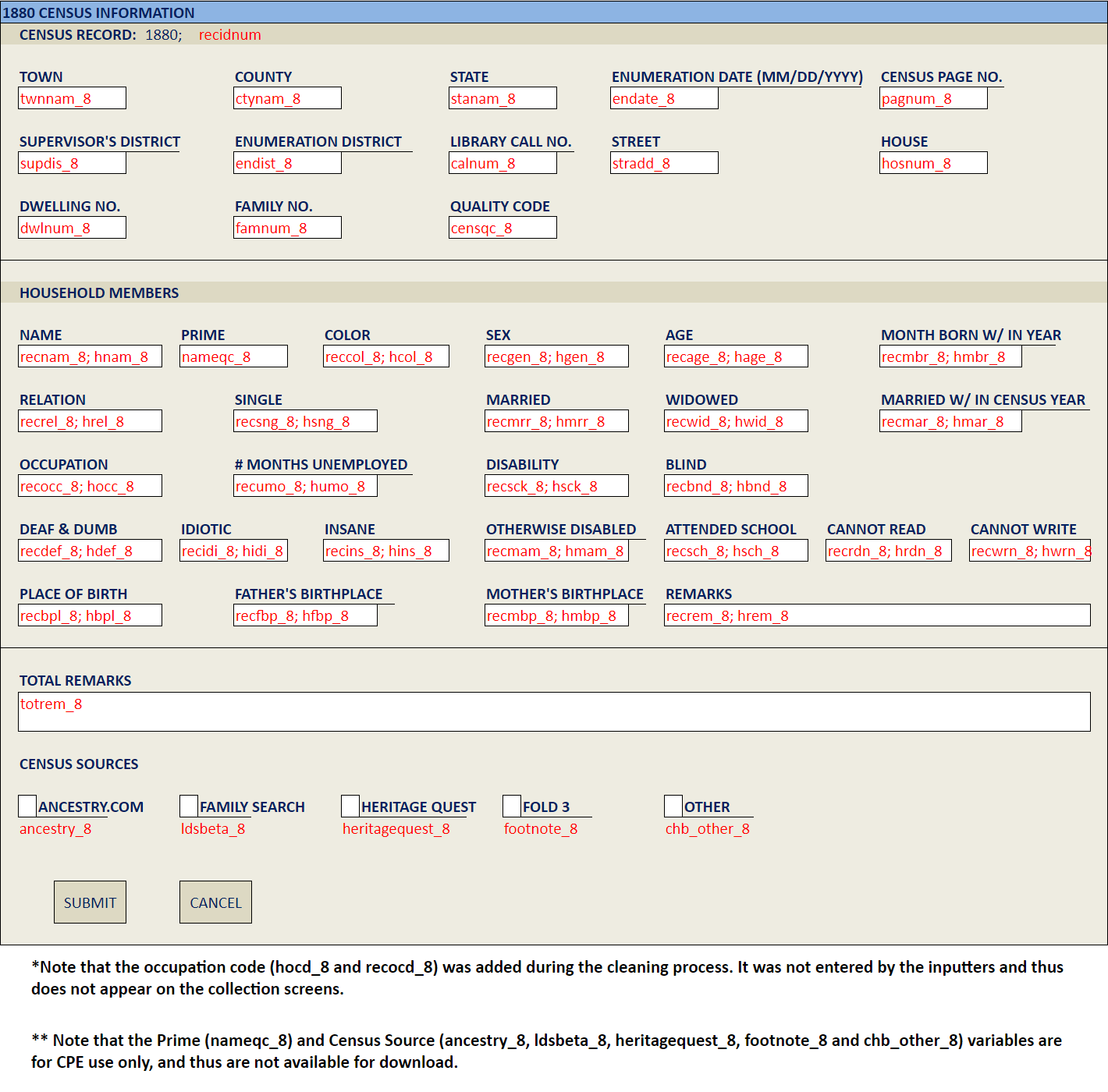Focus the MARRIED W/ IN CENSUS YEAR field
The width and height of the screenshot is (1108, 1092).
coord(950,421)
